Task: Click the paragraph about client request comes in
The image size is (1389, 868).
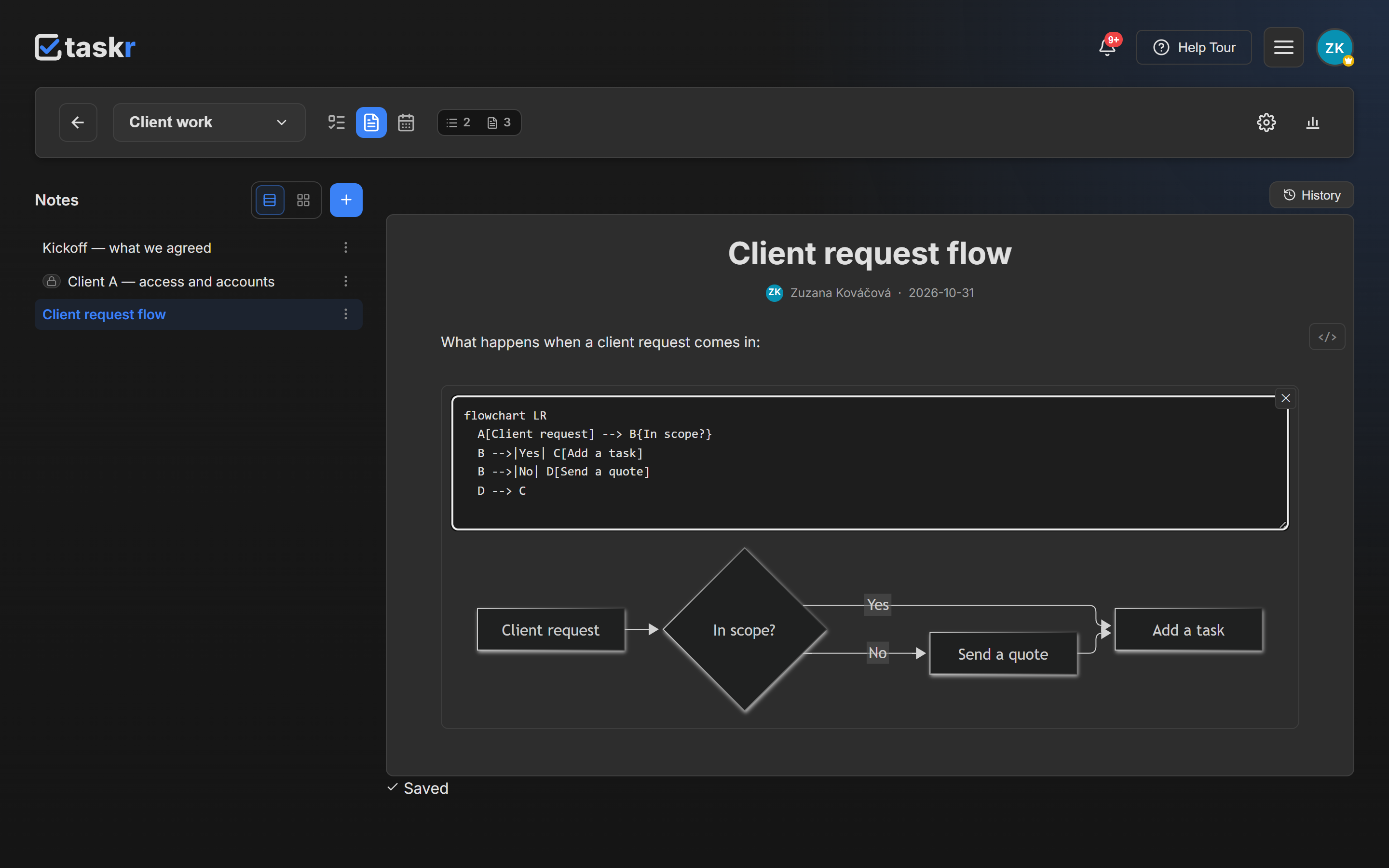Action: [600, 342]
